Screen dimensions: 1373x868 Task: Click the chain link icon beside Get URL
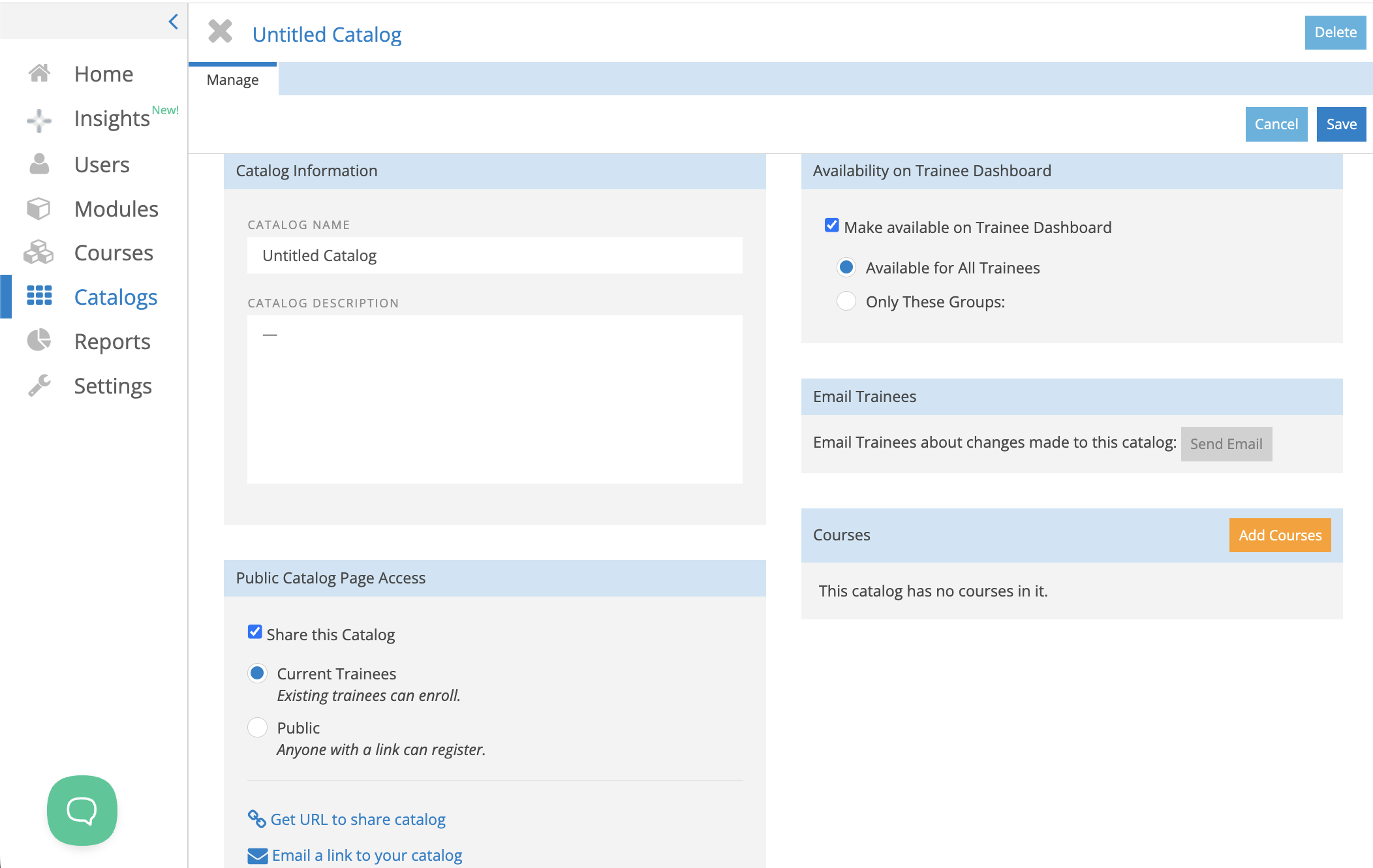point(256,818)
